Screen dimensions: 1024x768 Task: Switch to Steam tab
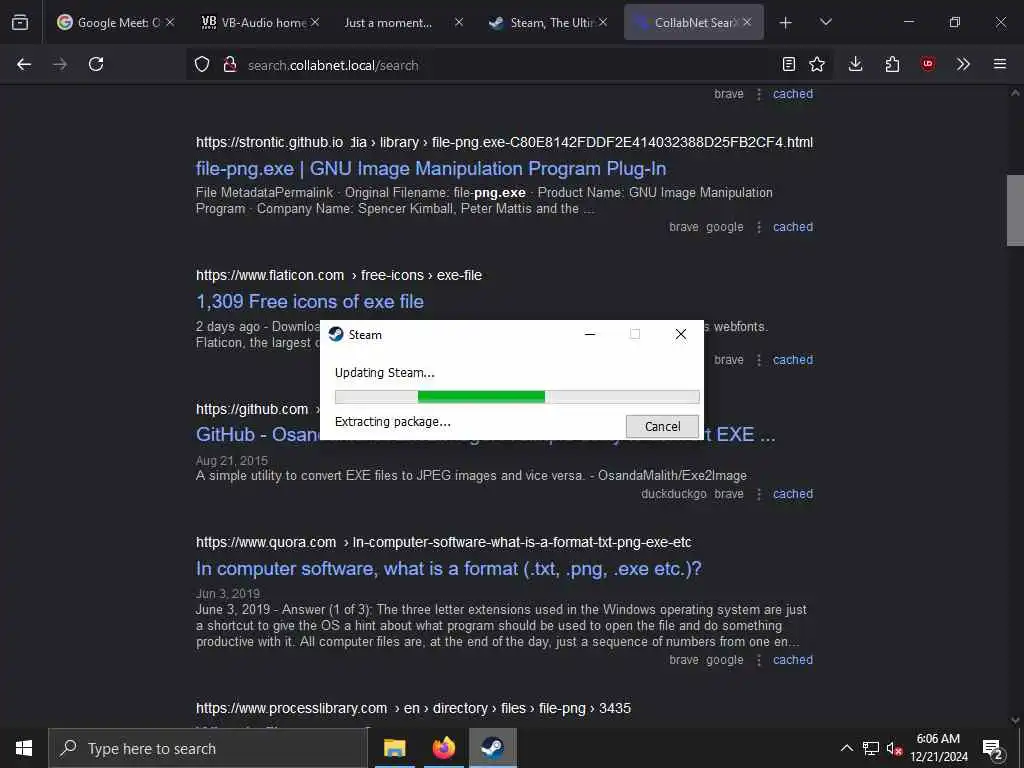[548, 22]
